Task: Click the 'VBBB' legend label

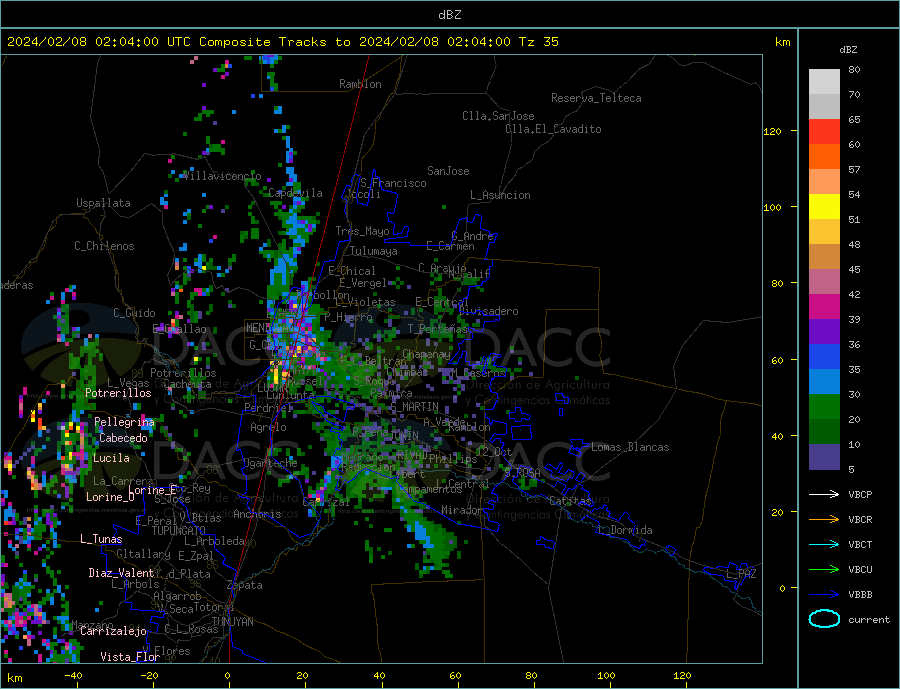Action: click(860, 595)
